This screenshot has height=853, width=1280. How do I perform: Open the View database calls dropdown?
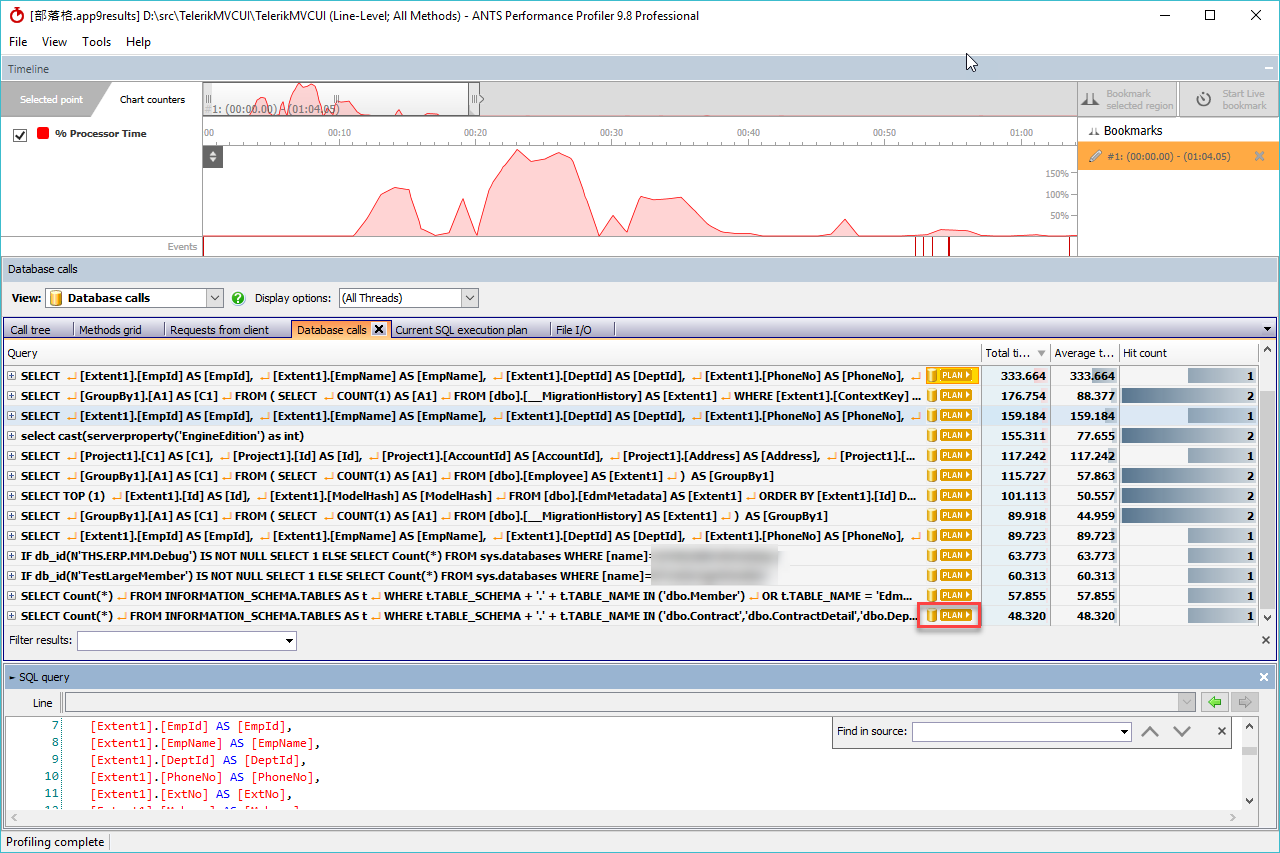(213, 297)
